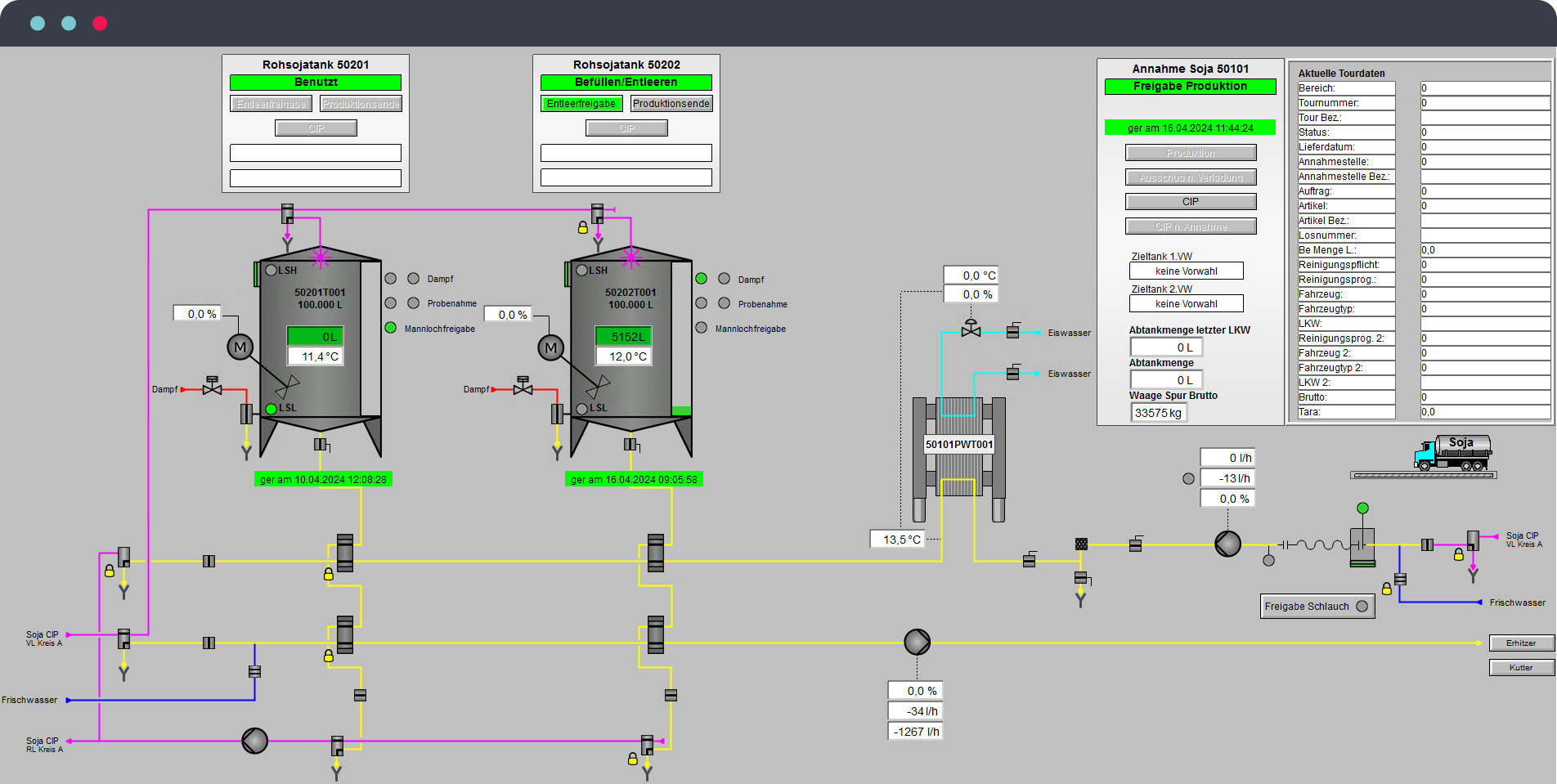
Task: Select the intake pump near the truck line
Action: click(x=1227, y=544)
